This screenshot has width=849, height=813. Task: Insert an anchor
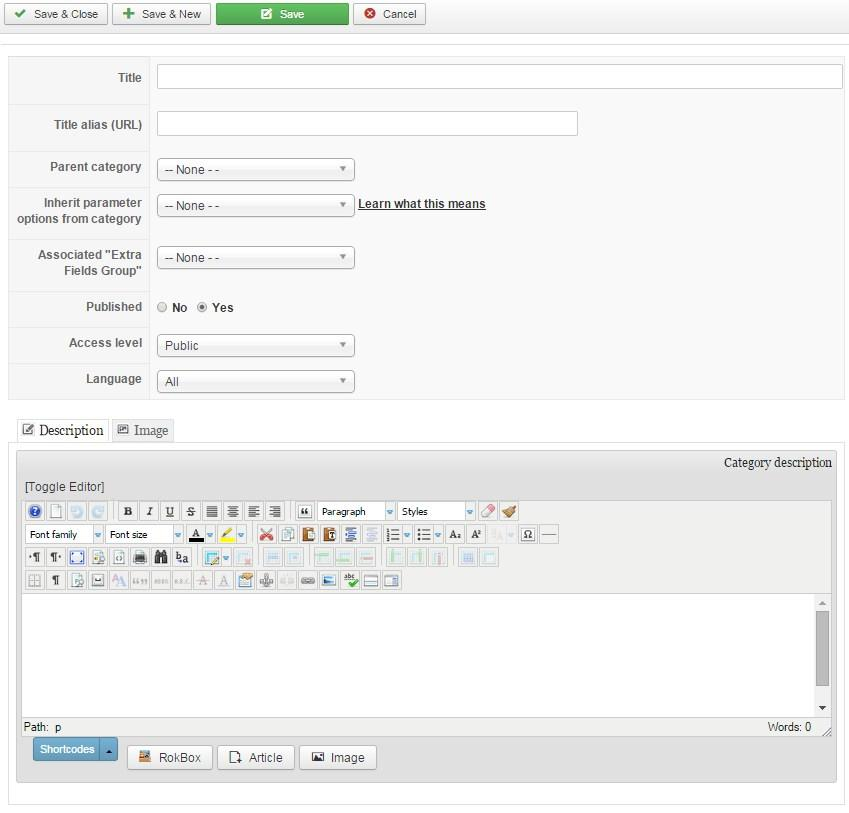[266, 581]
